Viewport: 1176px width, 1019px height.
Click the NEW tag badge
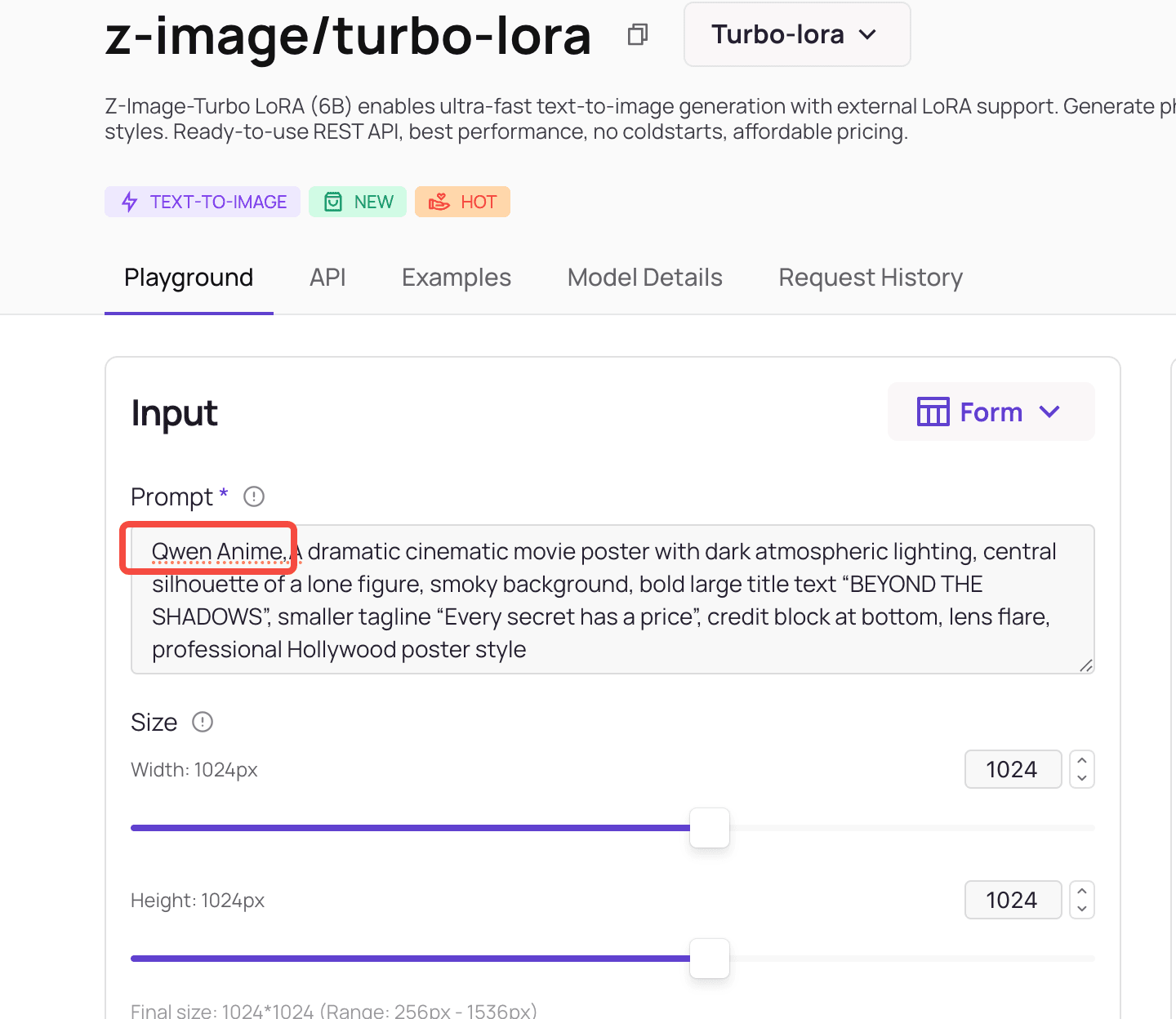pyautogui.click(x=358, y=202)
